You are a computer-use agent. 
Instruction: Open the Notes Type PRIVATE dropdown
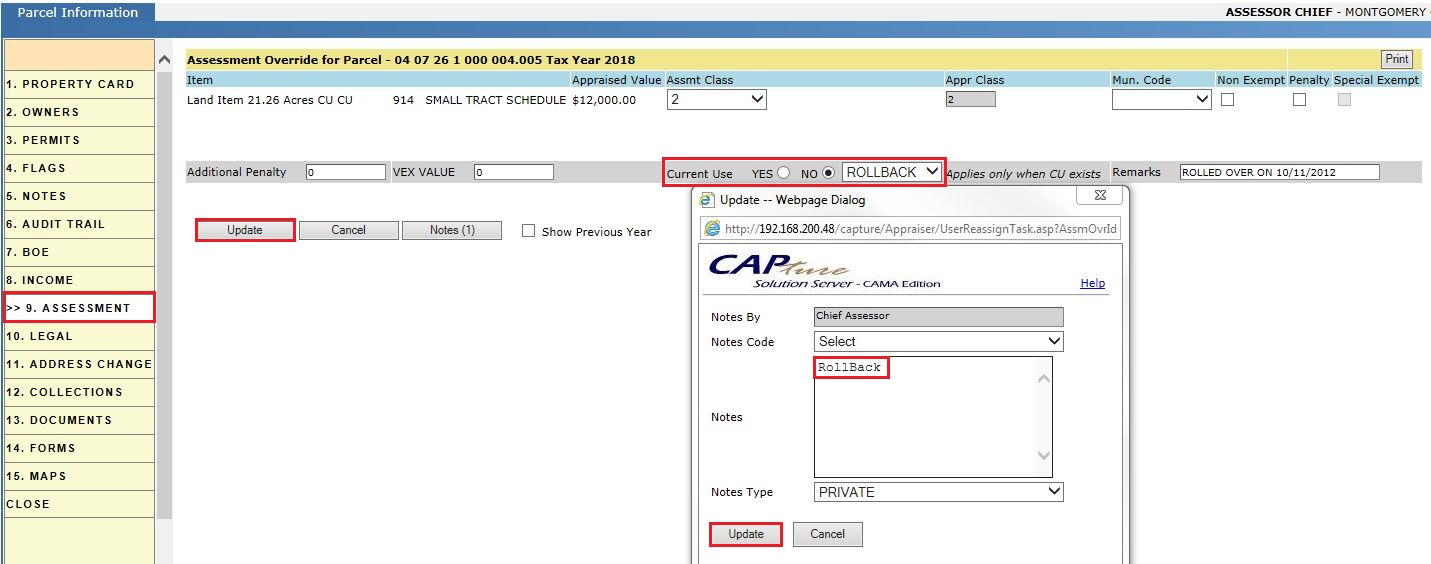[x=938, y=492]
